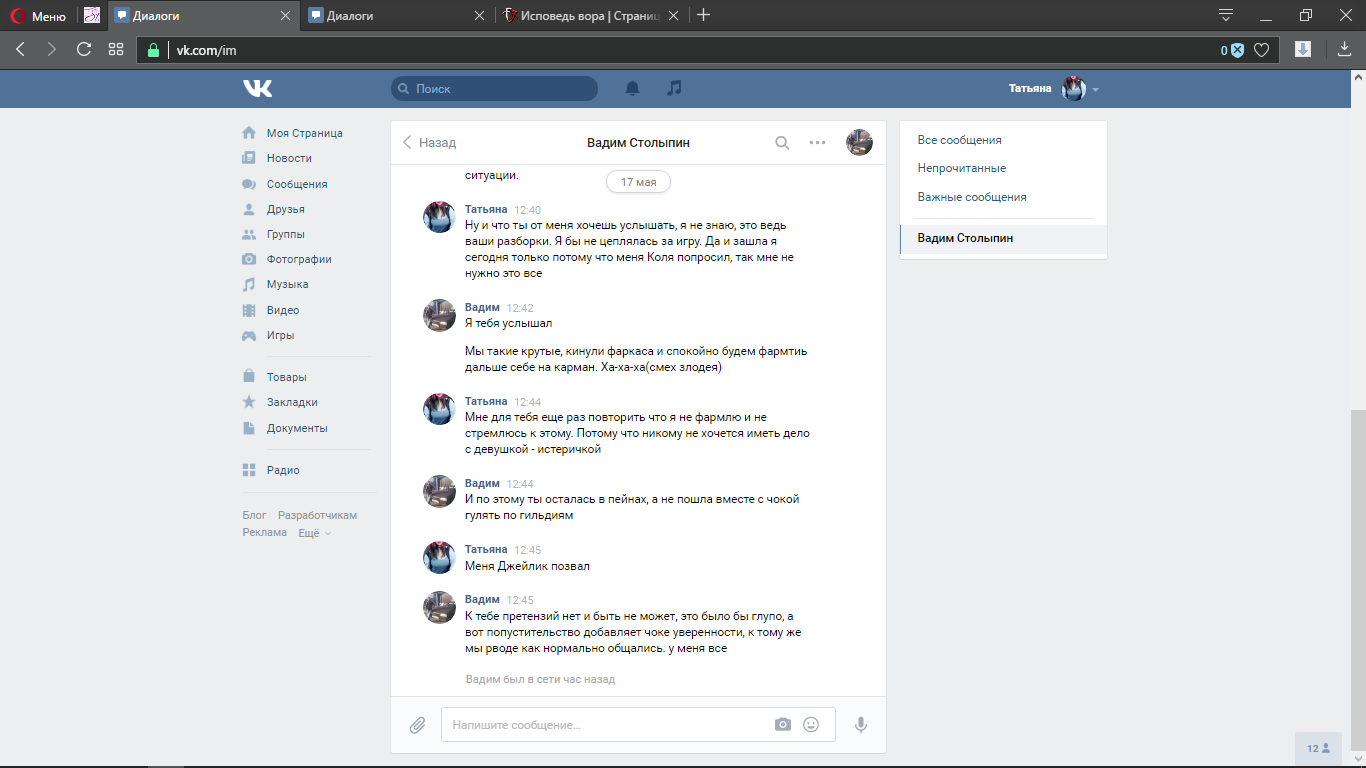Open the three-dots chat actions menu

click(817, 143)
